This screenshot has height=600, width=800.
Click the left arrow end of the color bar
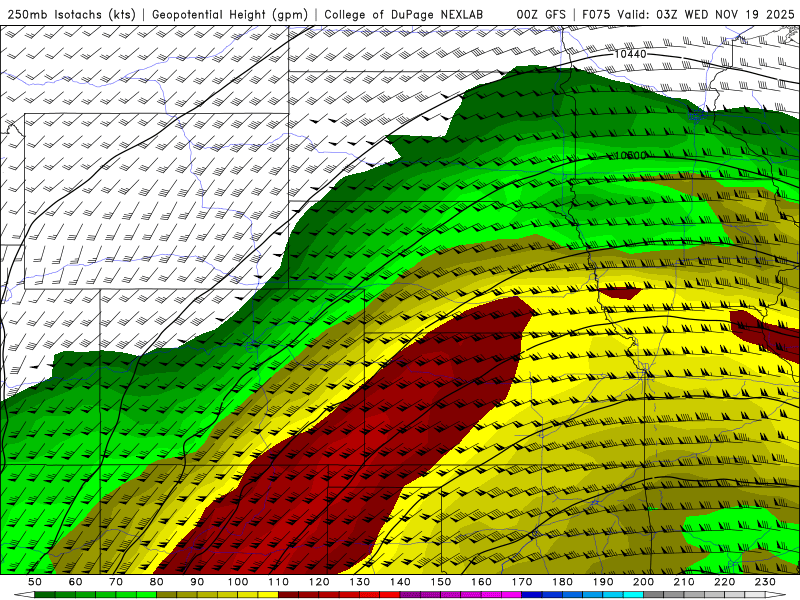(23, 595)
